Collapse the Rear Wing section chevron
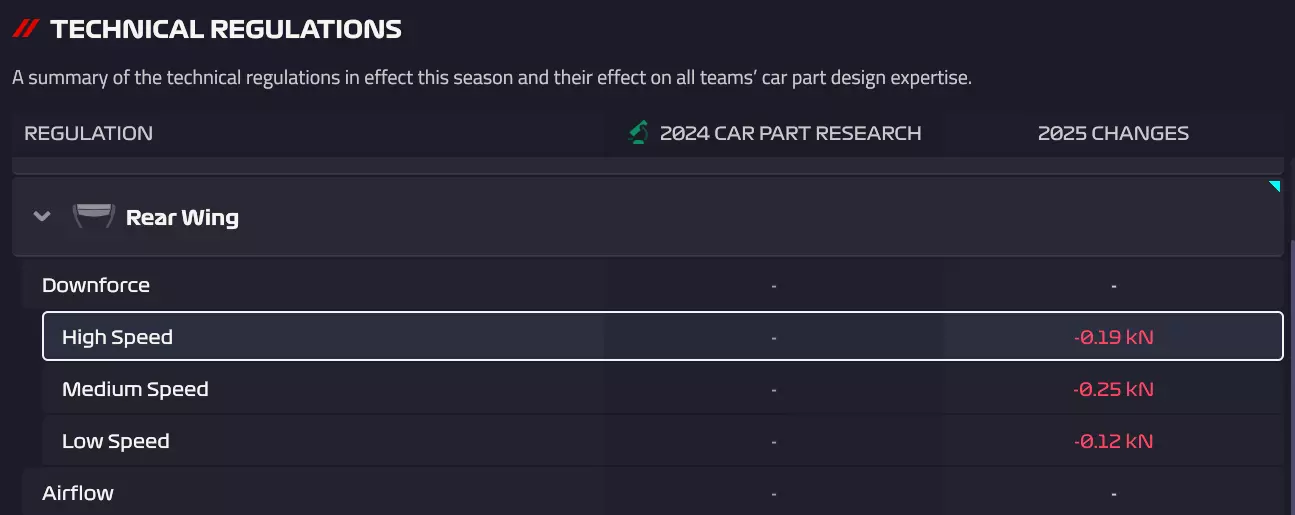The width and height of the screenshot is (1295, 515). [42, 217]
